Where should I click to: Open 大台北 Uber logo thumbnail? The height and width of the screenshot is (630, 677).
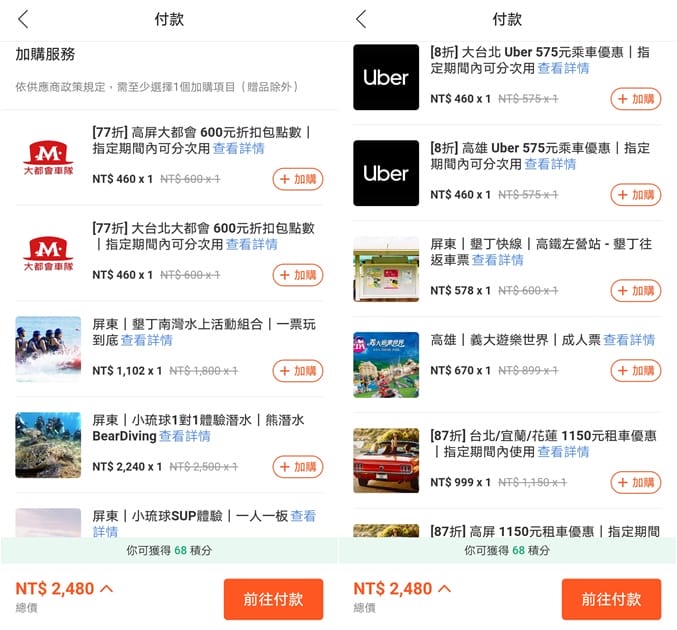pos(386,77)
